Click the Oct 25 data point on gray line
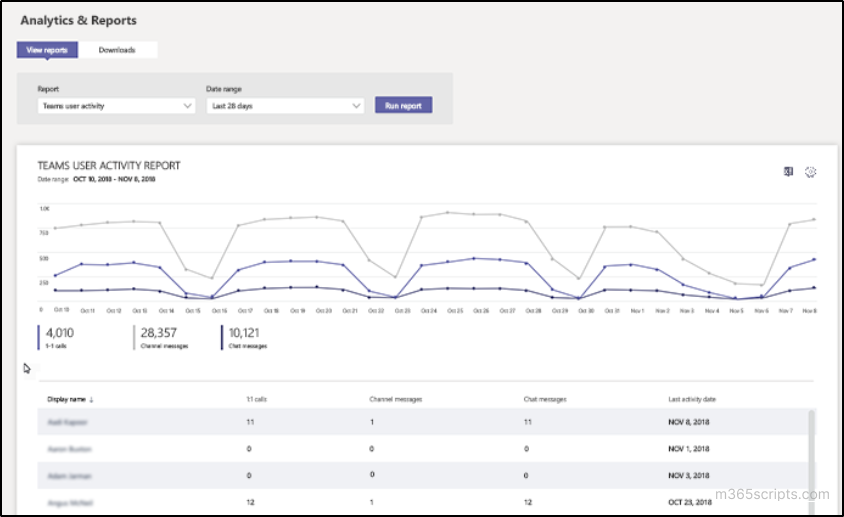Image resolution: width=844 pixels, height=517 pixels. coord(447,212)
